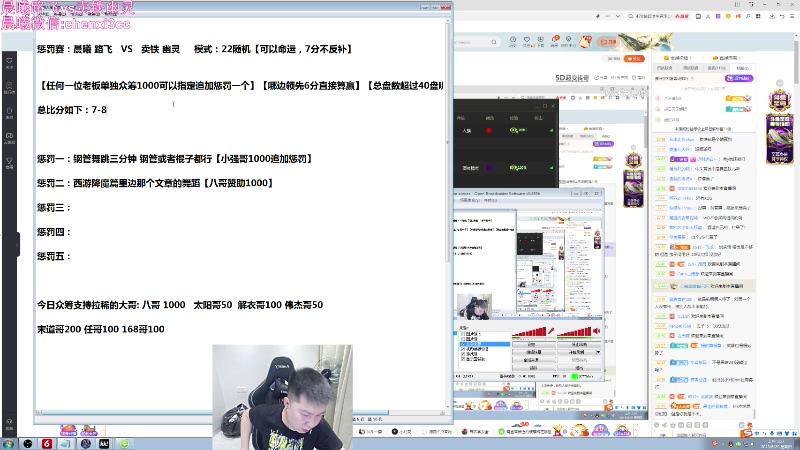Click the '惩罚五：' line in Notepad
This screenshot has height=450, width=800.
coord(54,256)
